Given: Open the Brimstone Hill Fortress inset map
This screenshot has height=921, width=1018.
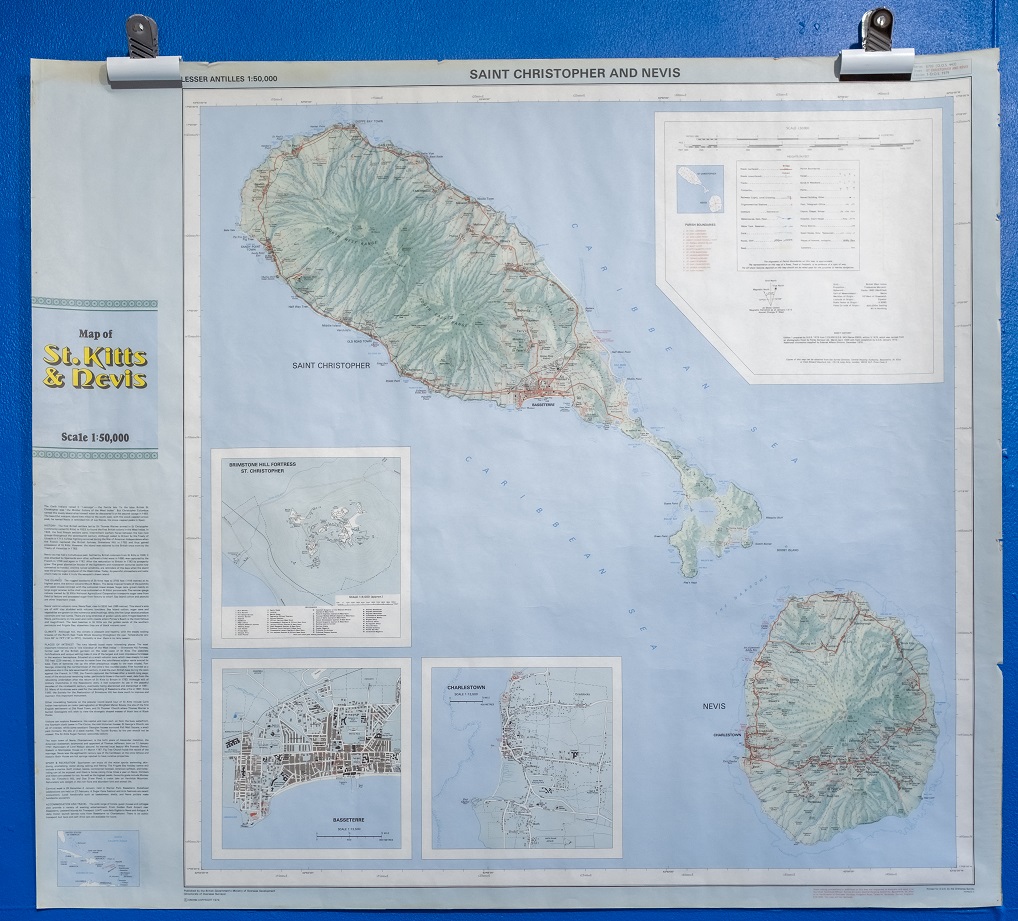Looking at the screenshot, I should pos(310,546).
